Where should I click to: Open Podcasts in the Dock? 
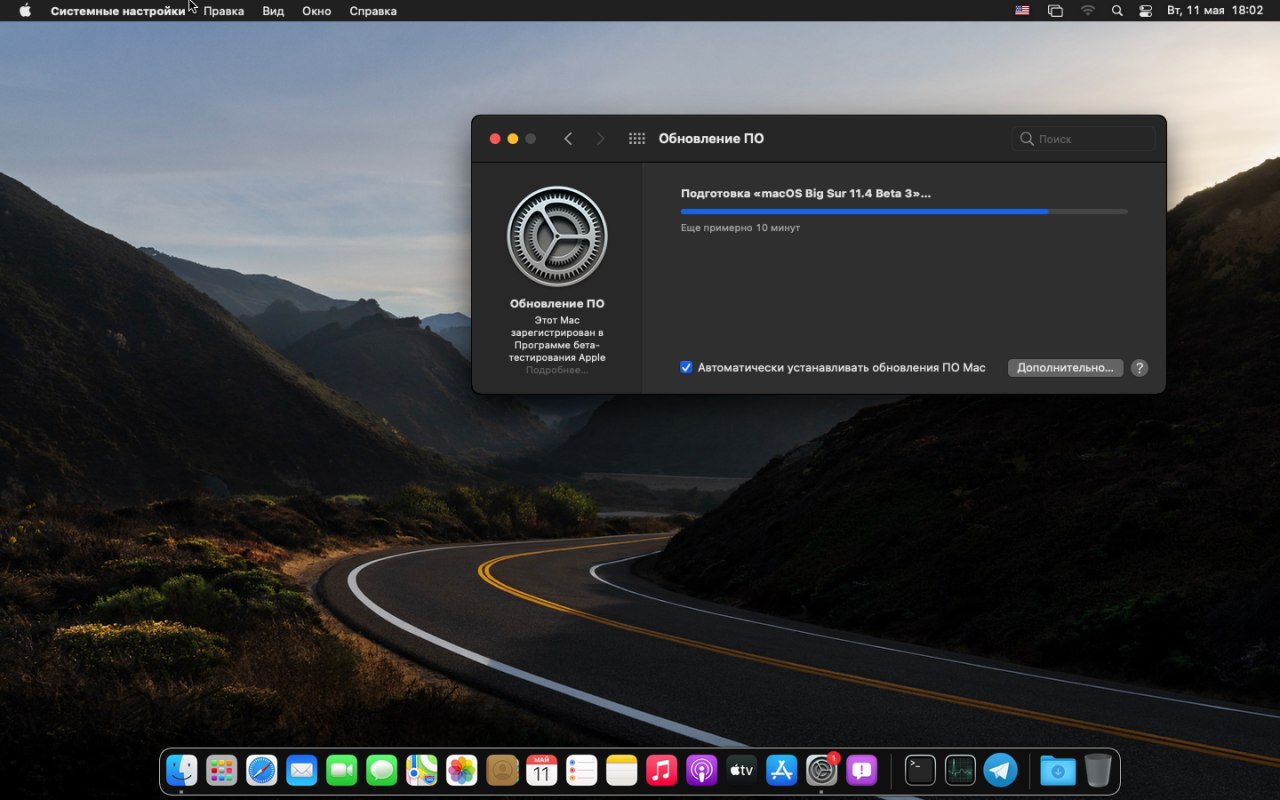701,770
